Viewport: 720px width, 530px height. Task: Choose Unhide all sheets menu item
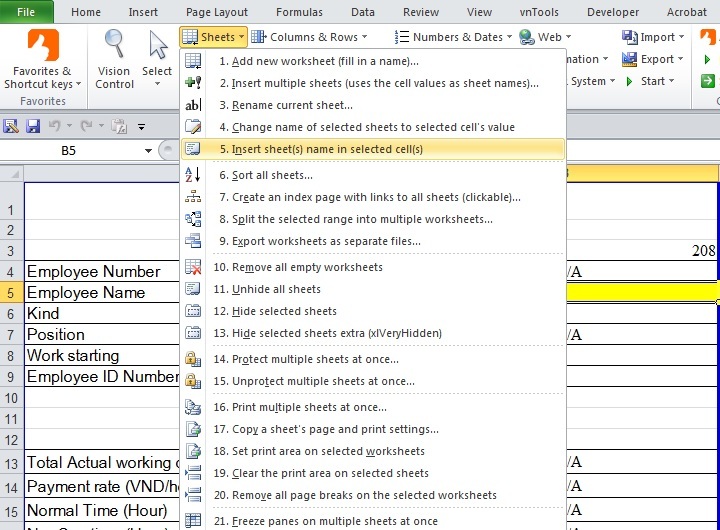(x=373, y=289)
